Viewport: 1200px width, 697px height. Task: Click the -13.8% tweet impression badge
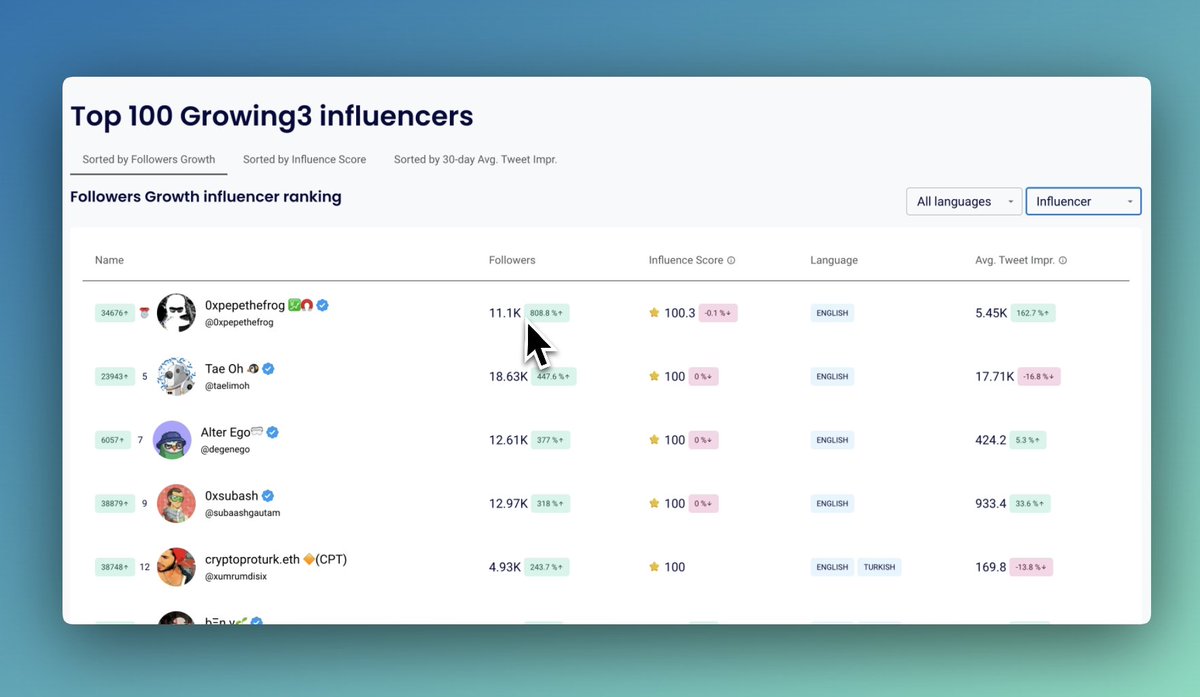click(x=1031, y=567)
